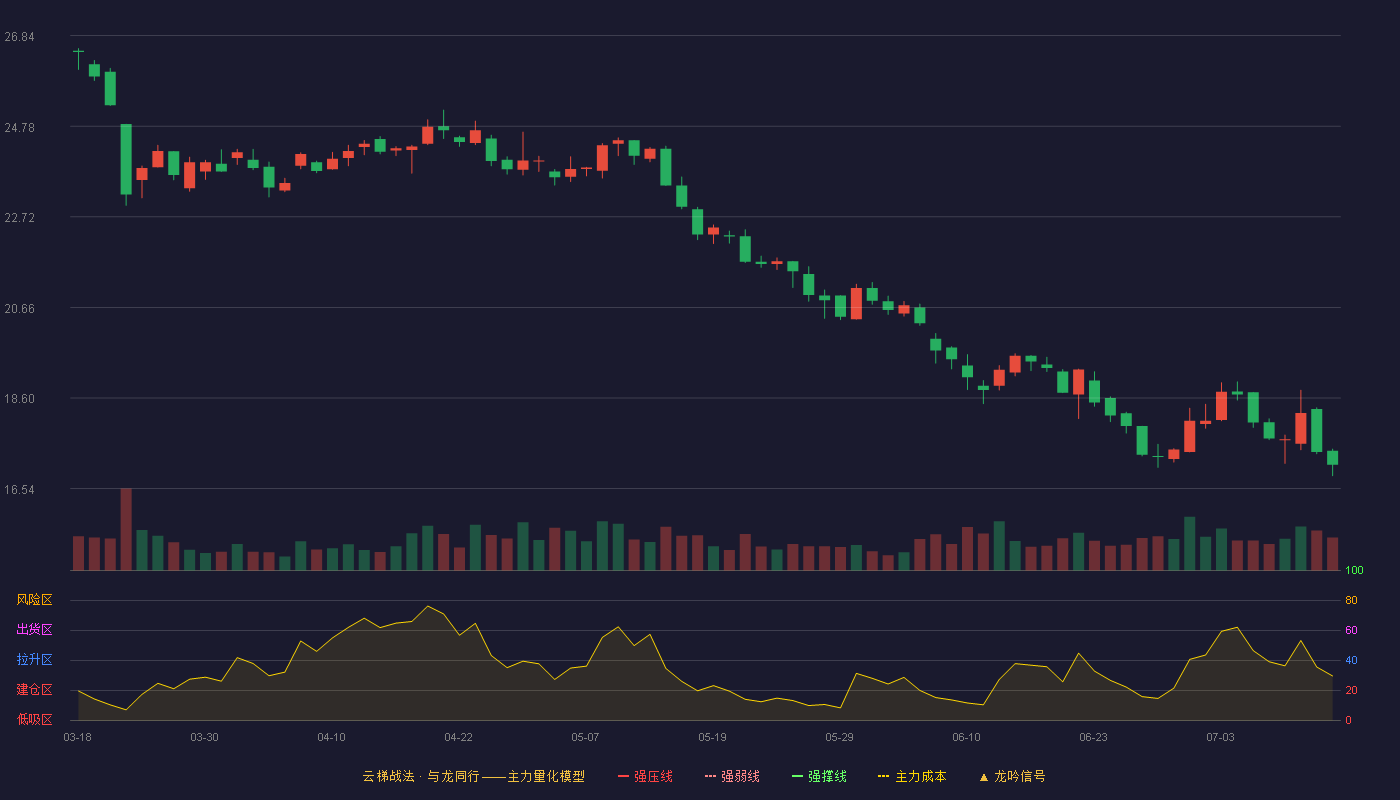This screenshot has width=1400, height=800.
Task: Select the 风险区 zone label
Action: [x=34, y=600]
